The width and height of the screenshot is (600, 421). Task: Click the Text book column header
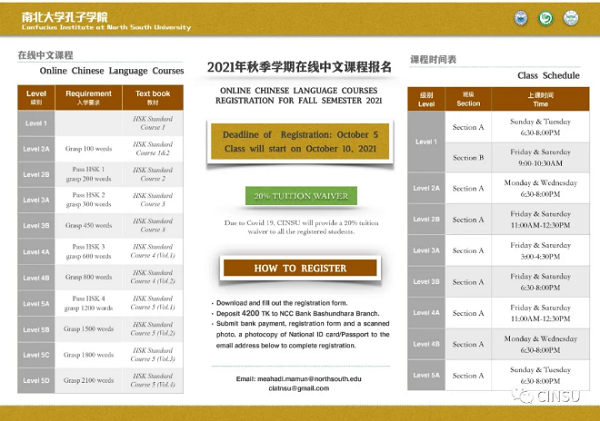153,97
